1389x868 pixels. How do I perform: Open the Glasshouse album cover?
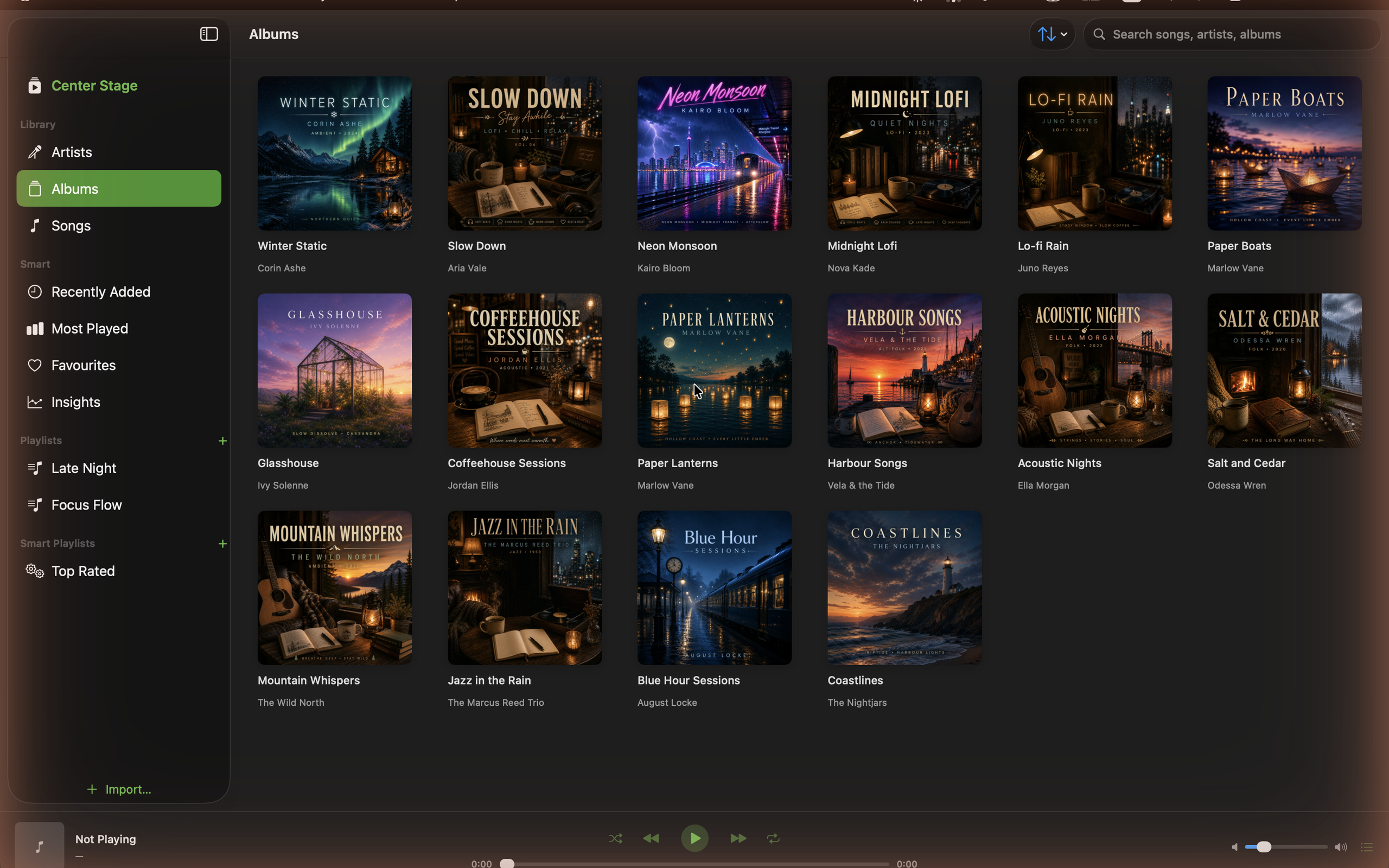(x=335, y=371)
